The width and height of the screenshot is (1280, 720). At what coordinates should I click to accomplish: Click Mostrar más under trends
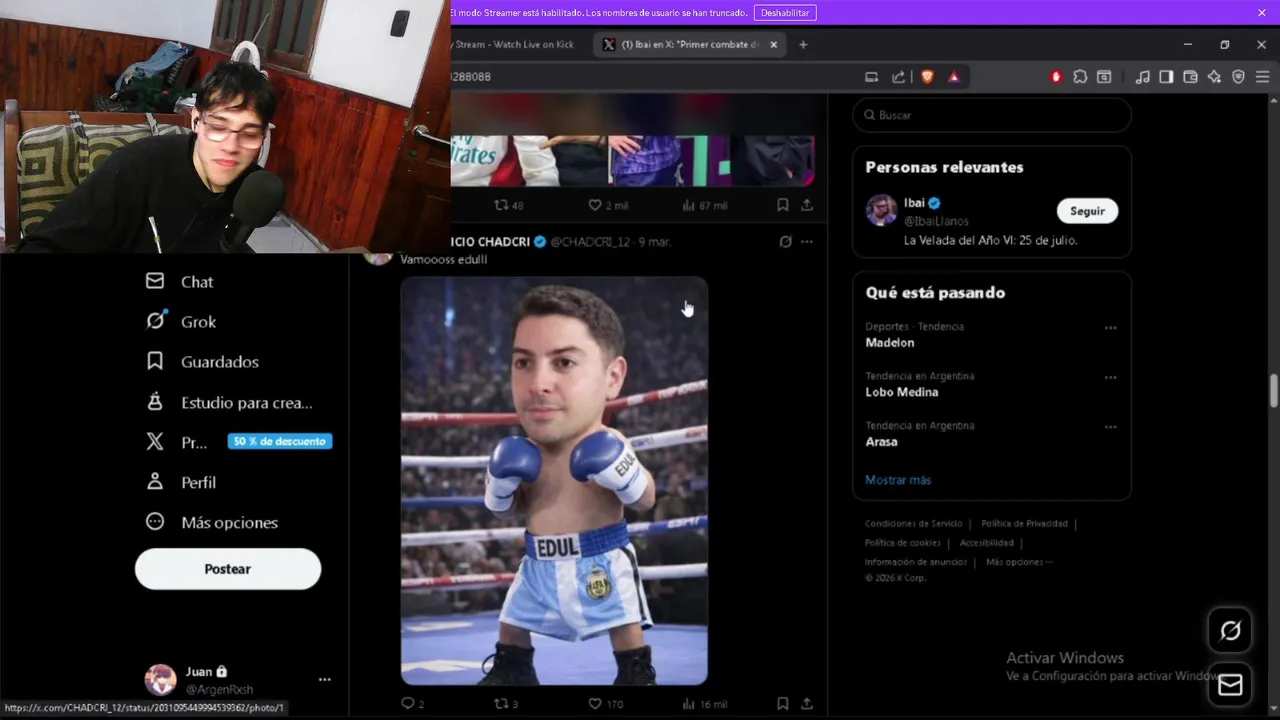898,480
